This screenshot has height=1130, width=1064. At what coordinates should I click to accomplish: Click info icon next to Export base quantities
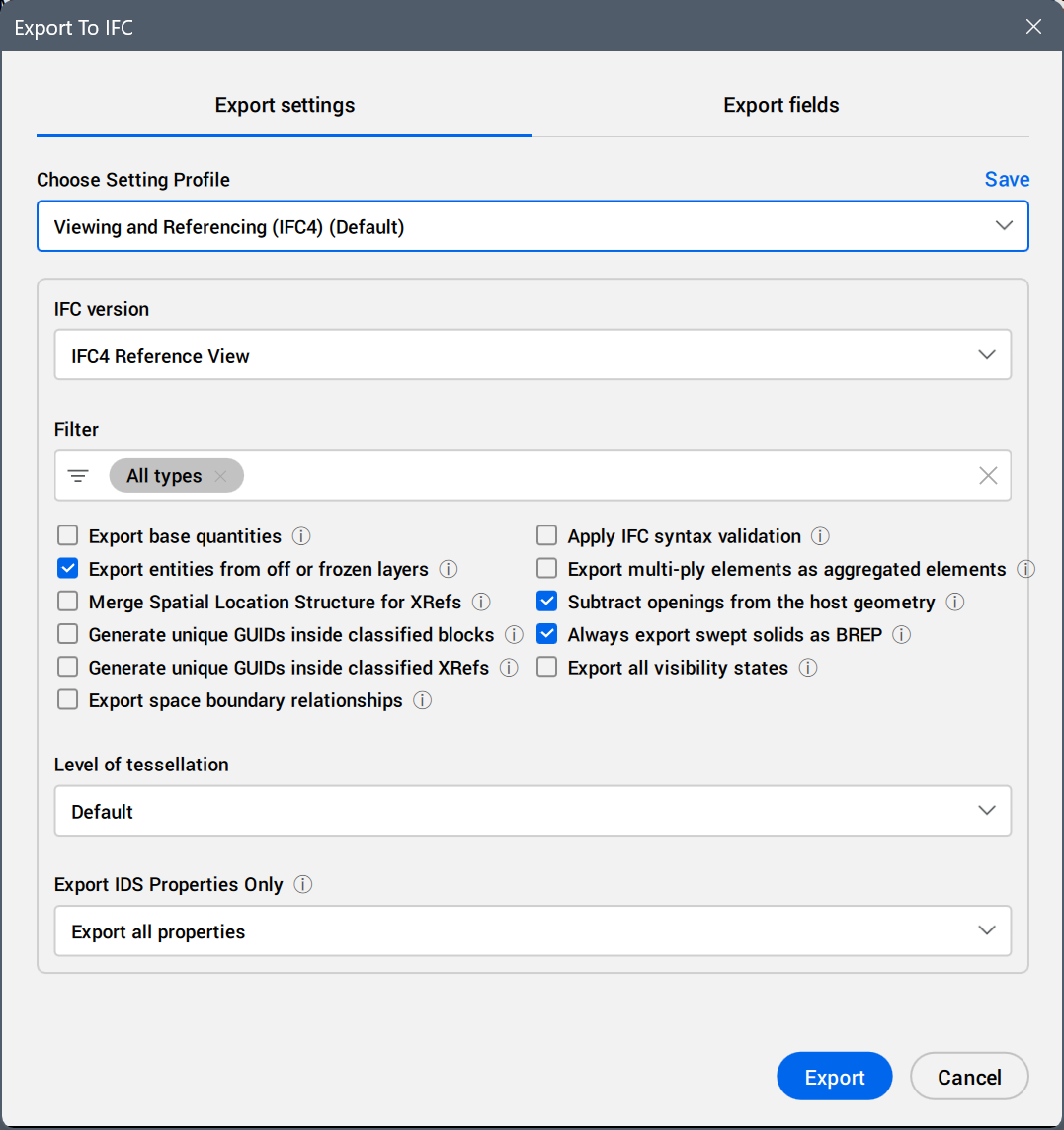302,536
